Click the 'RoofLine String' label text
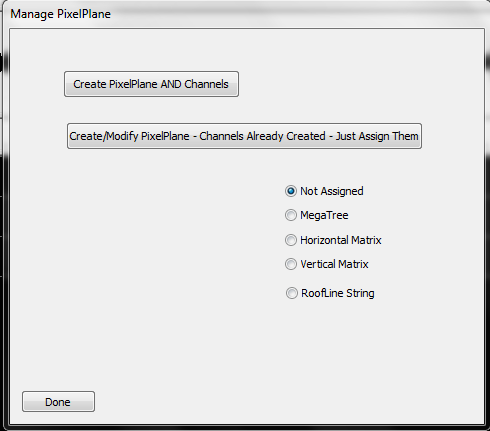The width and height of the screenshot is (490, 431). point(338,293)
